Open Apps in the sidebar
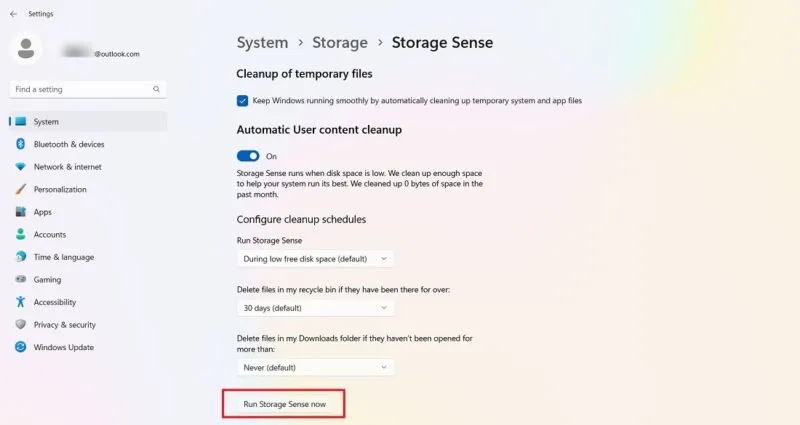The width and height of the screenshot is (800, 425). pos(42,212)
